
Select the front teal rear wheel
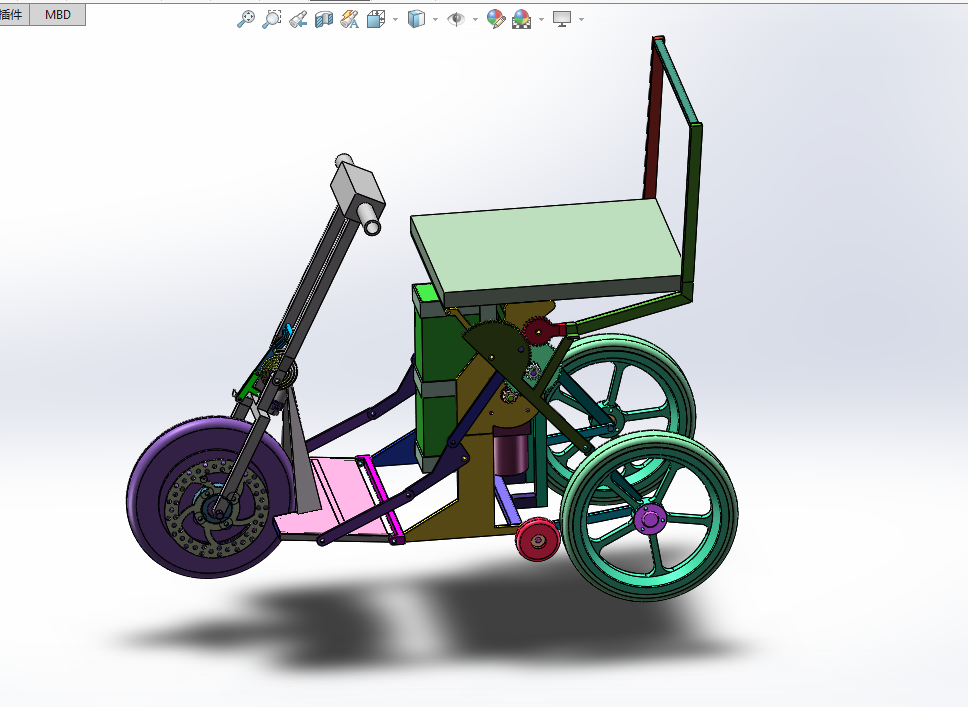tap(649, 516)
